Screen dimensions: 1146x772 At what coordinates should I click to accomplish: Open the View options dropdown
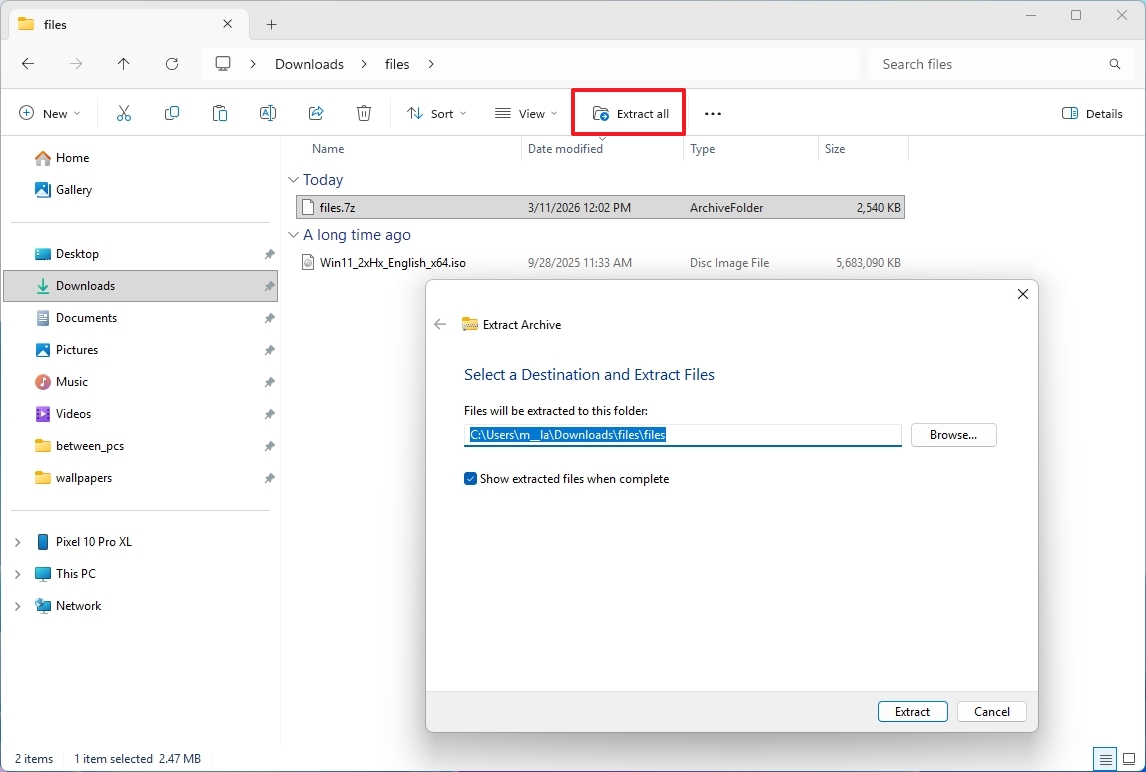(x=524, y=113)
